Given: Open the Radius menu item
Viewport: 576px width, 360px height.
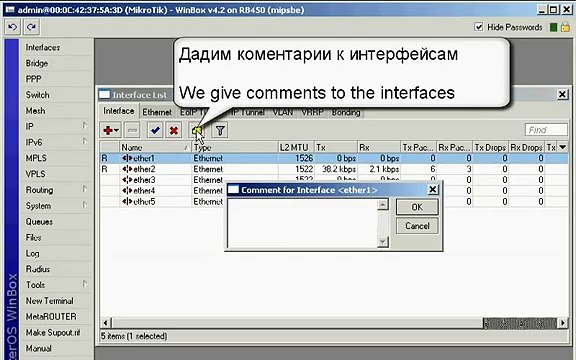Looking at the screenshot, I should click(37, 269).
